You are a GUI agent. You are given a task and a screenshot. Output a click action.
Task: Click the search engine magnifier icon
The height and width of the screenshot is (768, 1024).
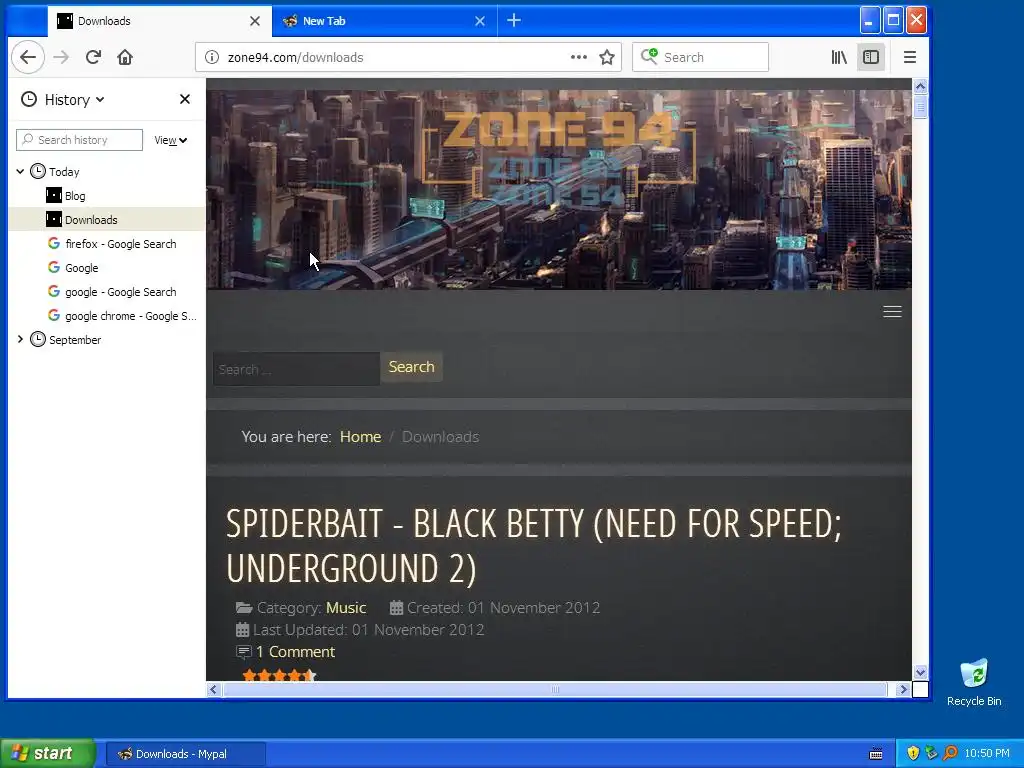649,57
